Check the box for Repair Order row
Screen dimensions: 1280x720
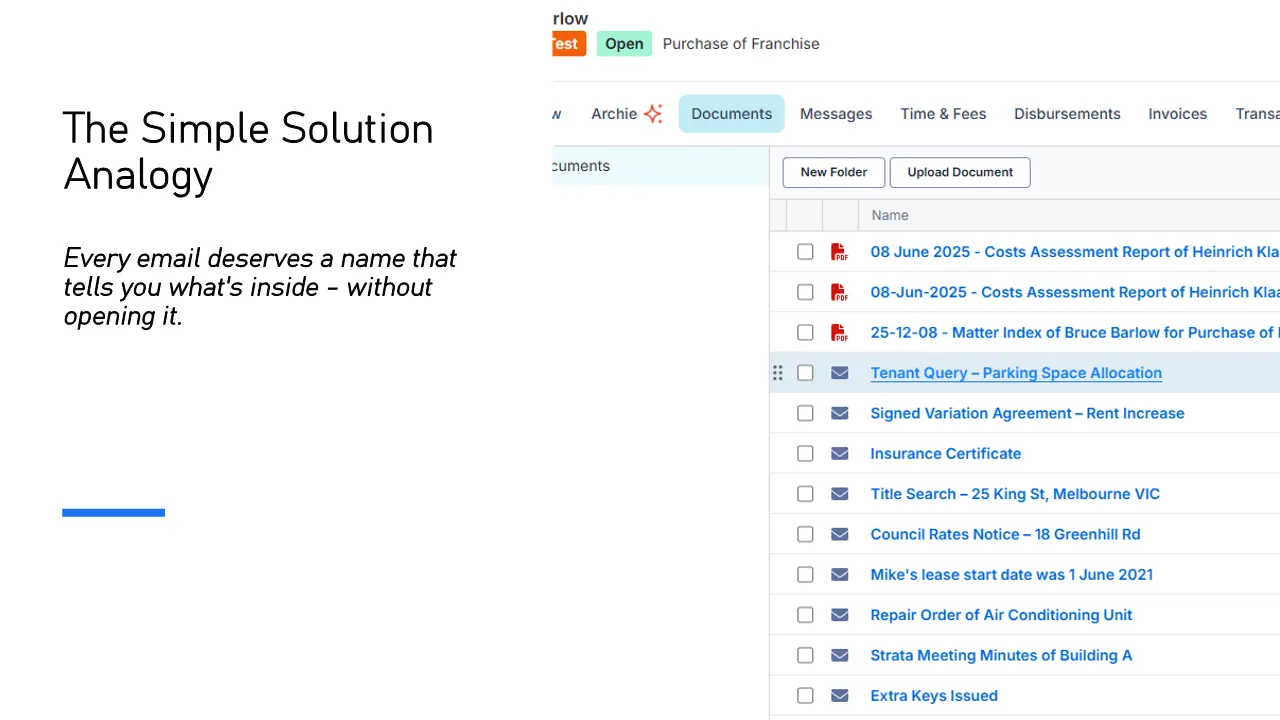click(x=805, y=615)
